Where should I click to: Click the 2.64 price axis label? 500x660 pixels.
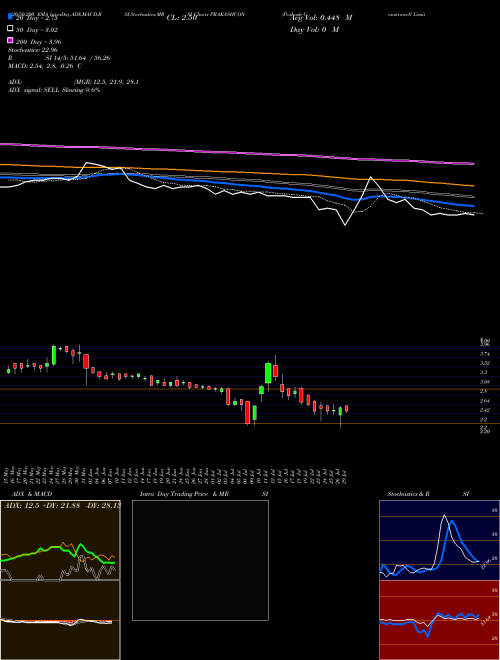(x=485, y=401)
